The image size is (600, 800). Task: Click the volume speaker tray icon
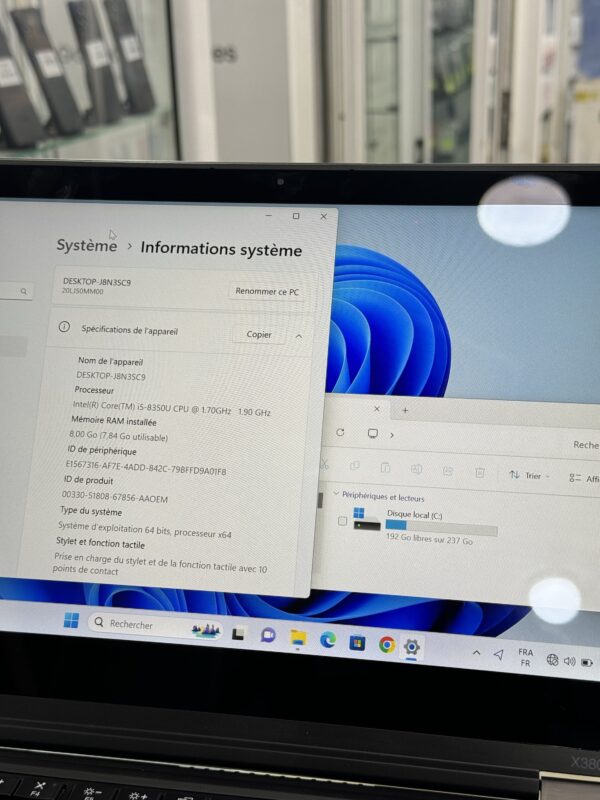tap(569, 661)
